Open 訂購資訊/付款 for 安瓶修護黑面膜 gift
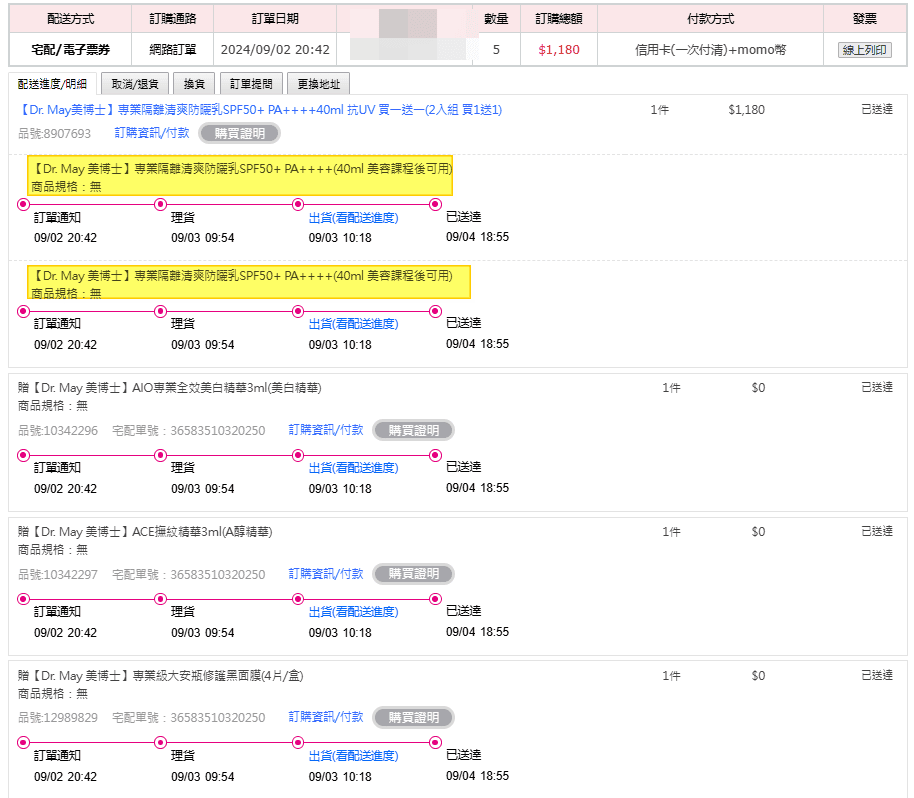Image resolution: width=914 pixels, height=798 pixels. pyautogui.click(x=326, y=717)
